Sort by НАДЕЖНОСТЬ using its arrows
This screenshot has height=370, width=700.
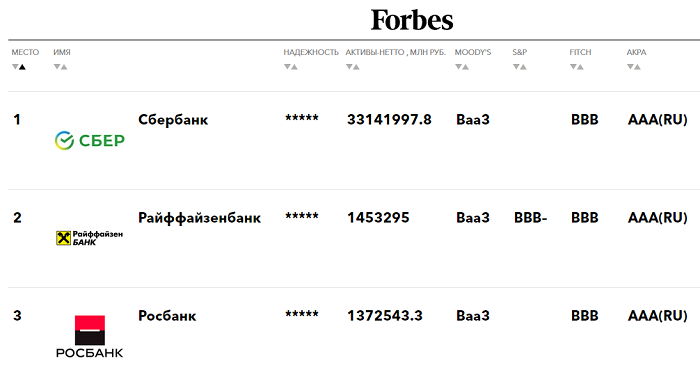[x=291, y=67]
